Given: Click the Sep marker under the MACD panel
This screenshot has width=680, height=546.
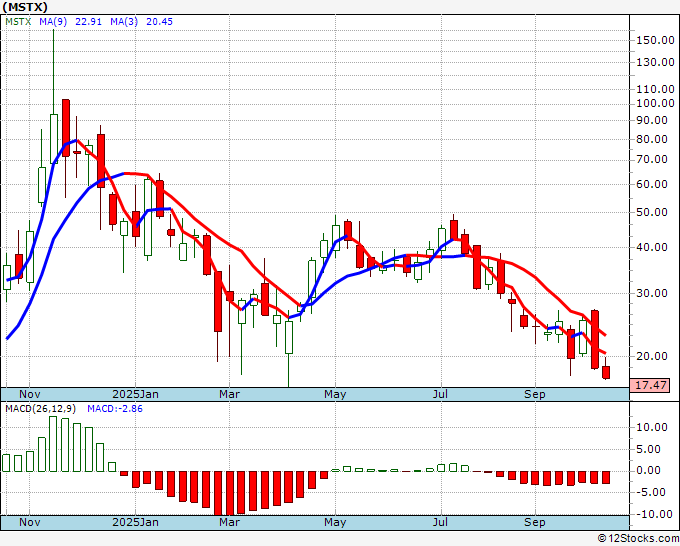Looking at the screenshot, I should click(535, 522).
